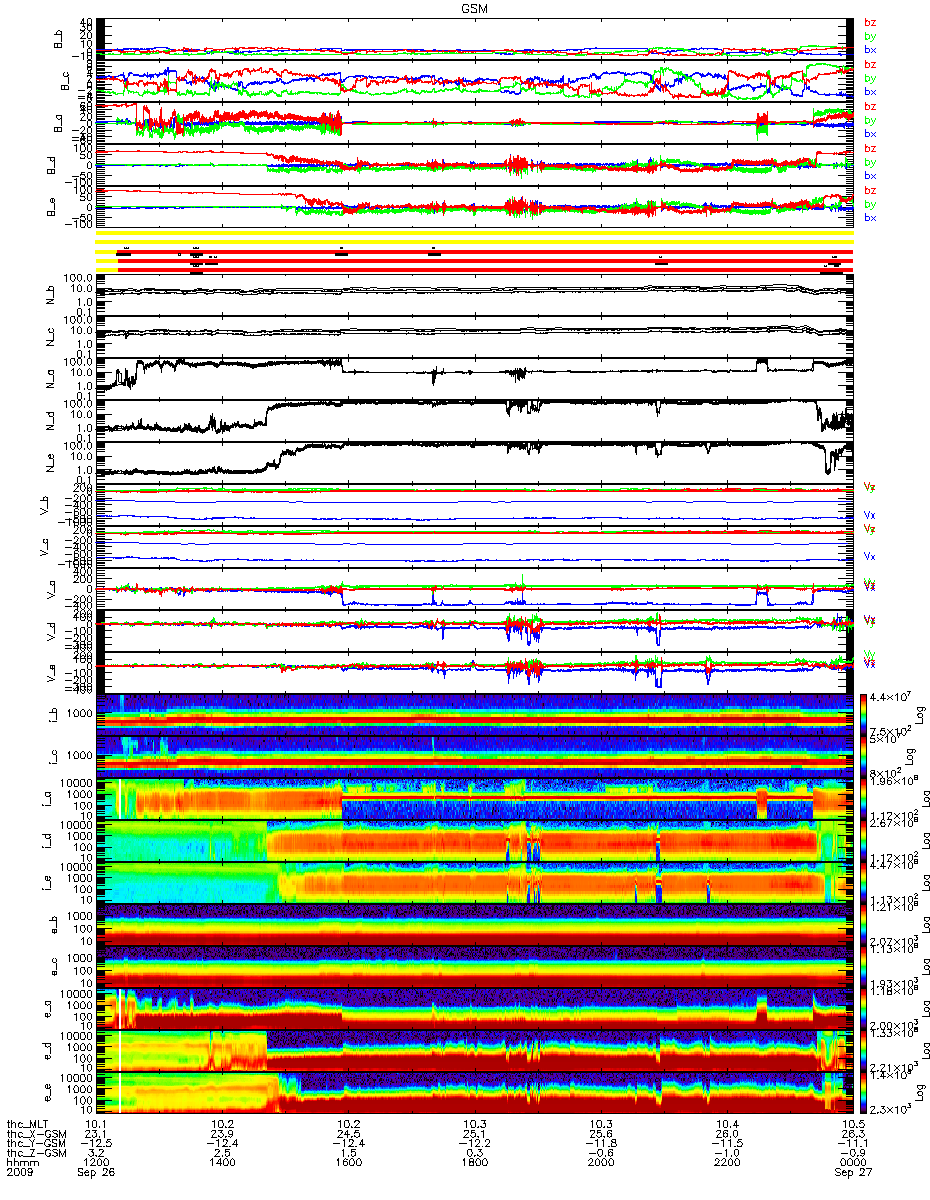The height and width of the screenshot is (1200, 930).
Task: Click the Vx legend of V_b panel
Action: pyautogui.click(x=870, y=514)
